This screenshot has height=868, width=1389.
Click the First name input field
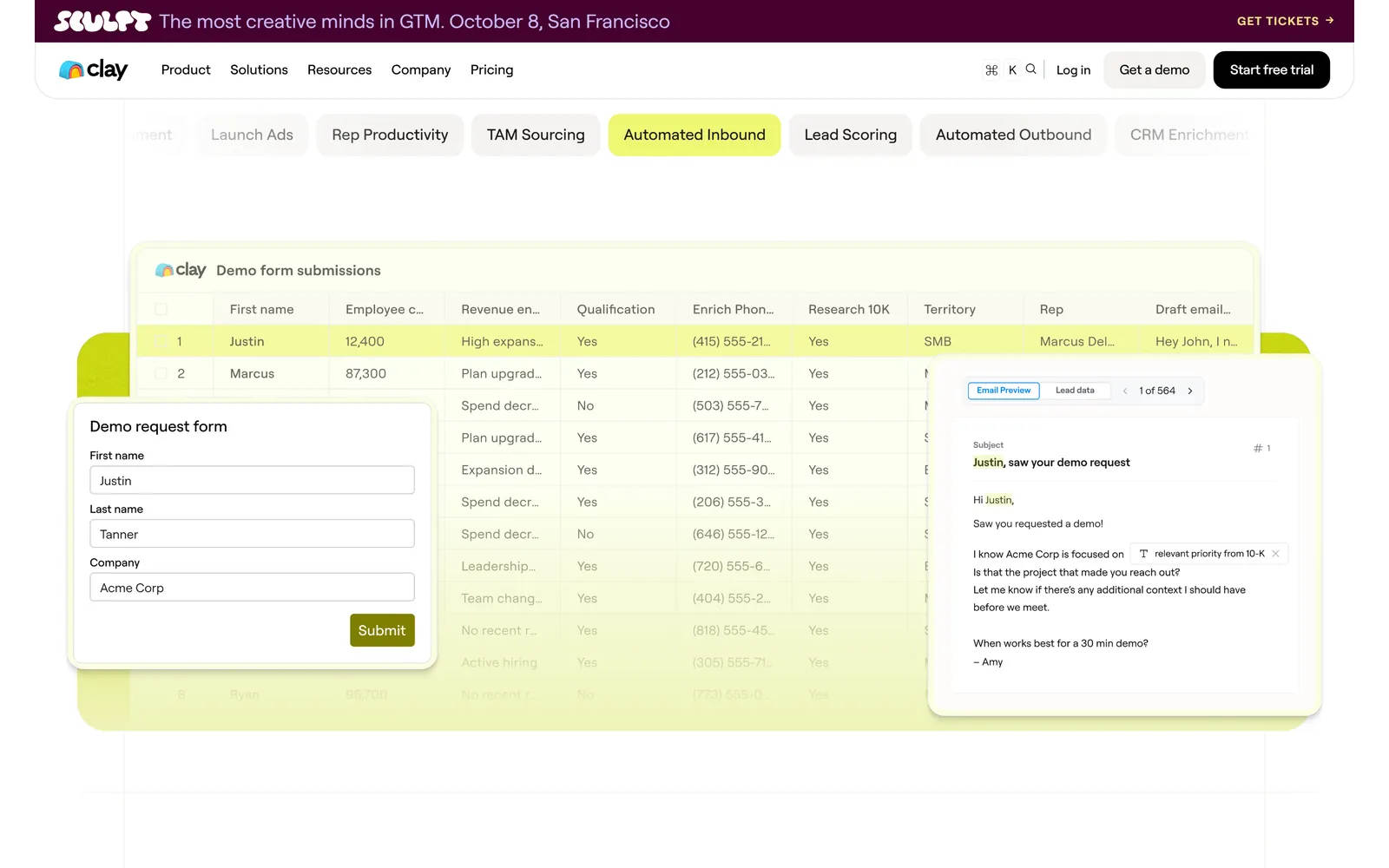tap(252, 480)
